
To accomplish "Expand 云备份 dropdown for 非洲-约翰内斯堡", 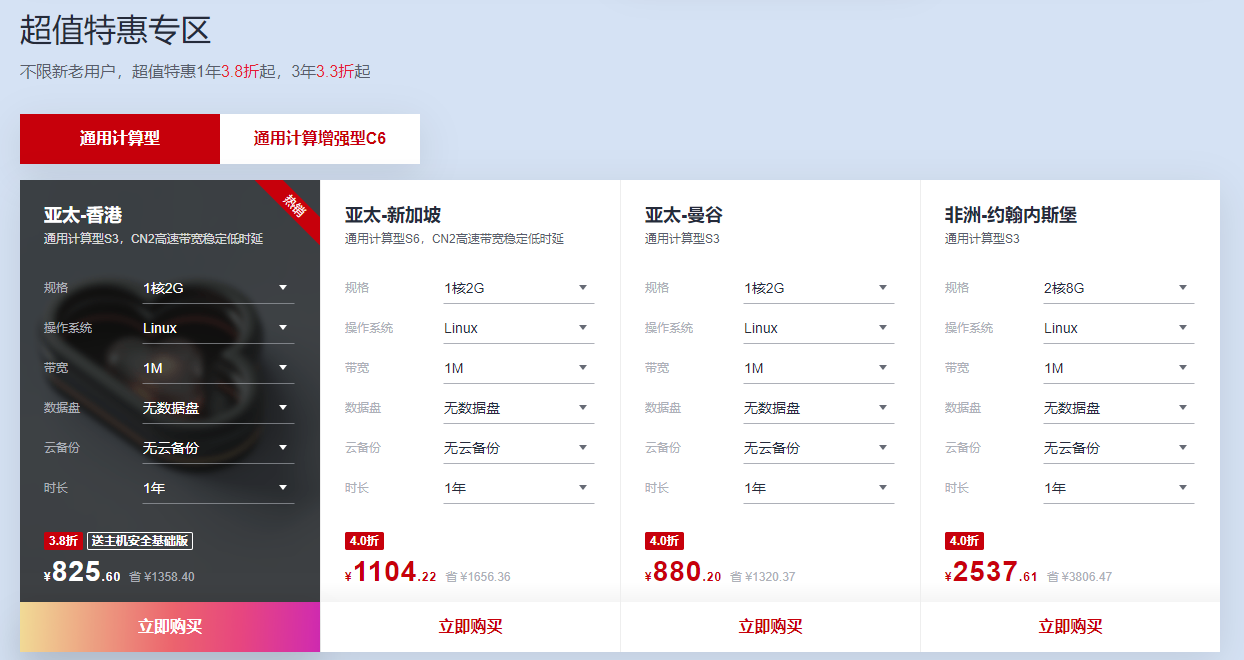I will (x=1118, y=448).
